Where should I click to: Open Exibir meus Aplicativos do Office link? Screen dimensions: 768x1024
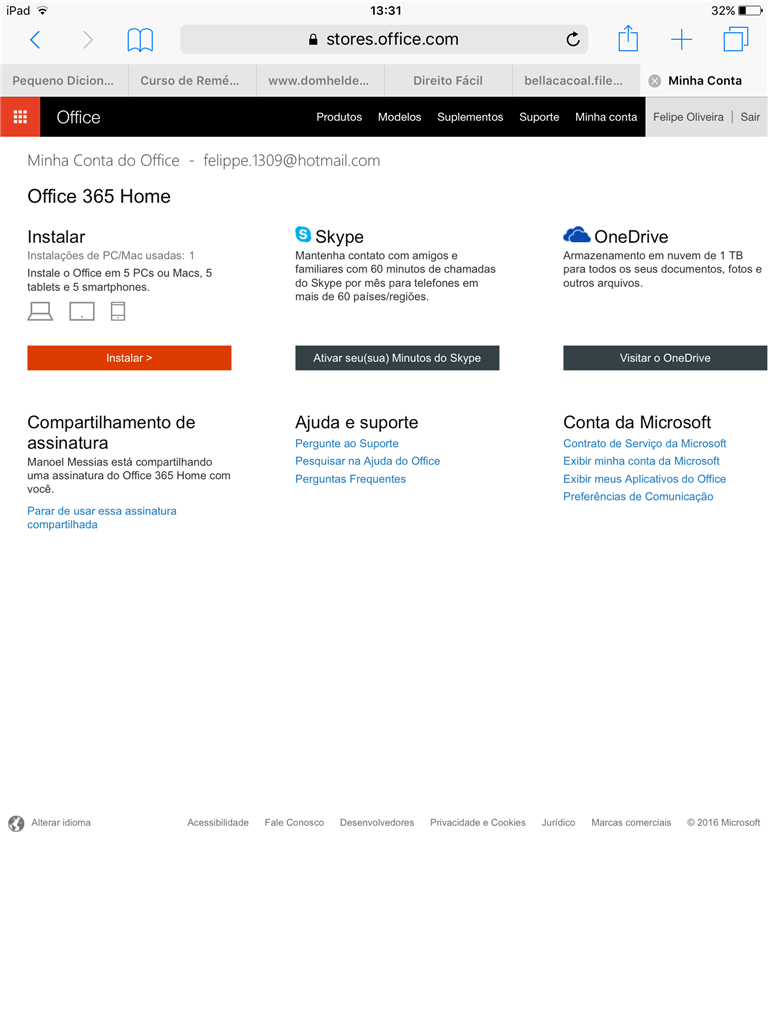pos(645,479)
